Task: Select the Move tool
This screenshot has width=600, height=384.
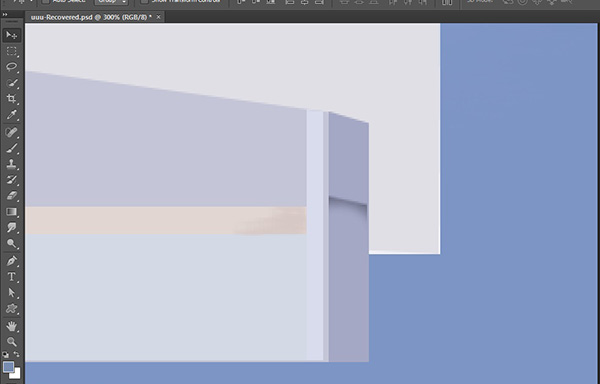Action: [x=11, y=35]
